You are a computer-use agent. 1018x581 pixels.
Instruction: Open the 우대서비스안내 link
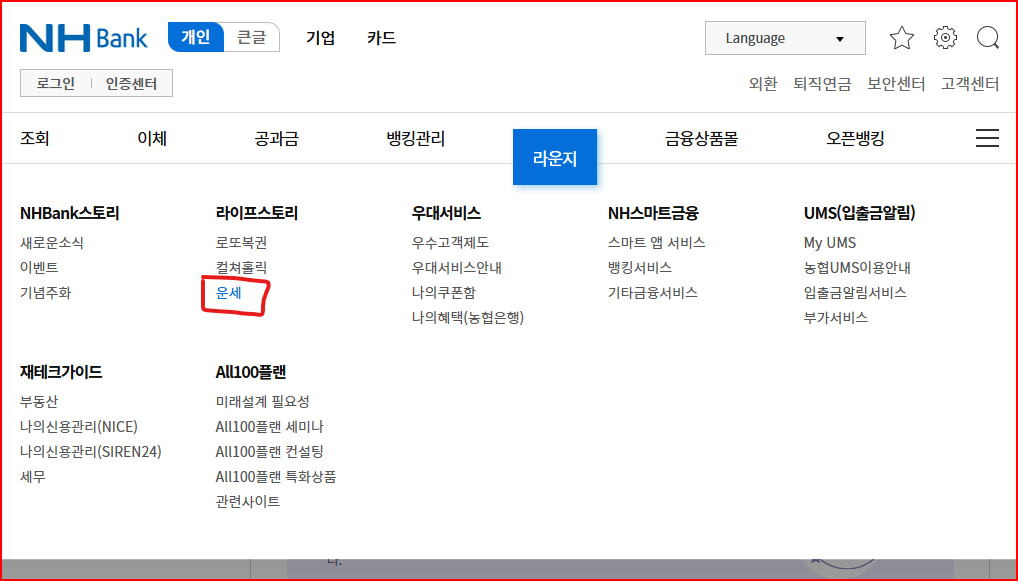(456, 267)
